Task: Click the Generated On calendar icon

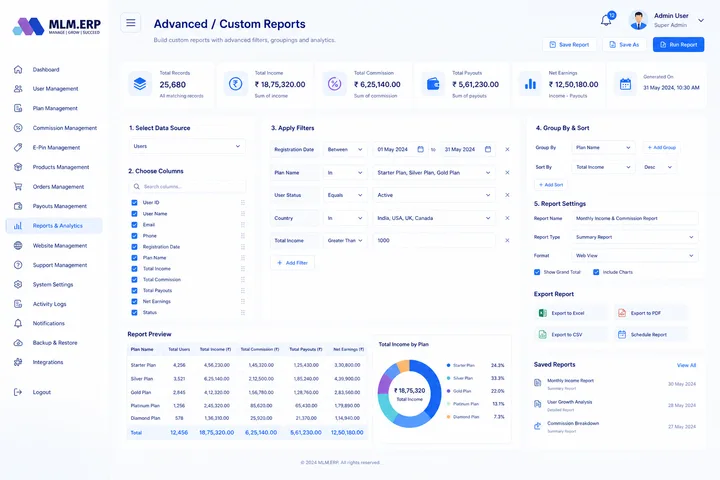Action: click(625, 84)
